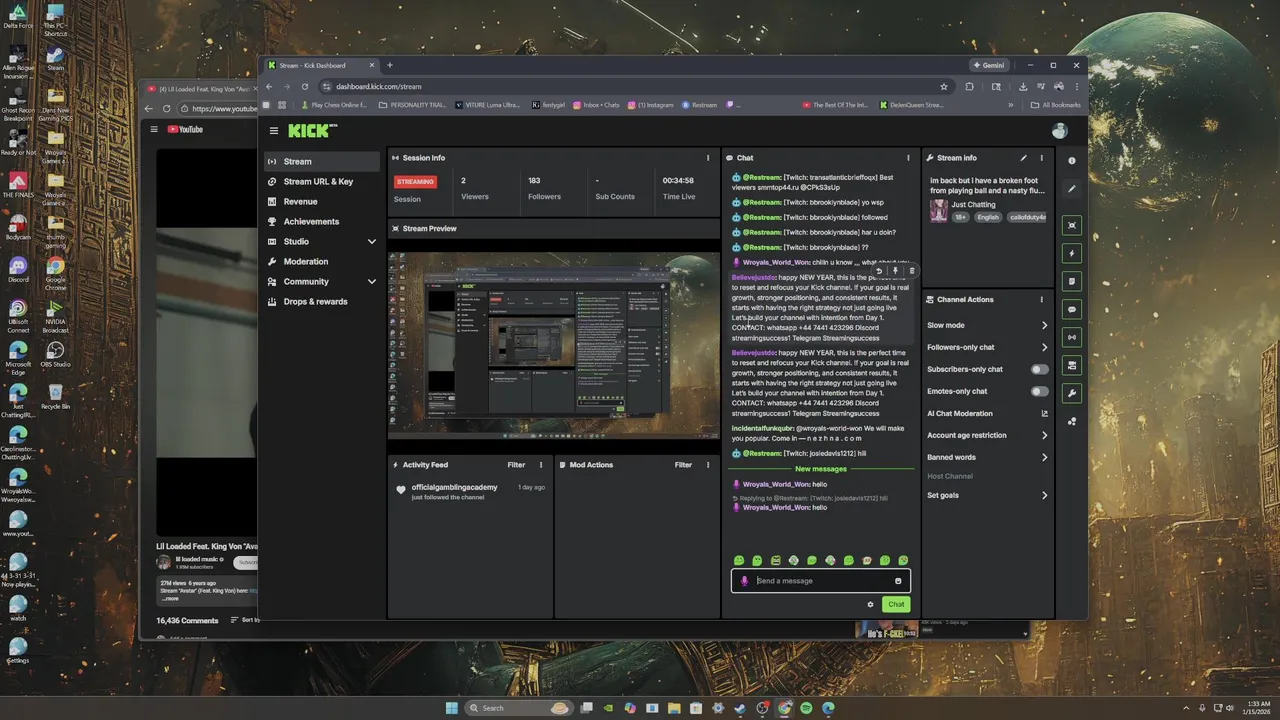Click the wrench icon in the right rail

tap(1072, 393)
